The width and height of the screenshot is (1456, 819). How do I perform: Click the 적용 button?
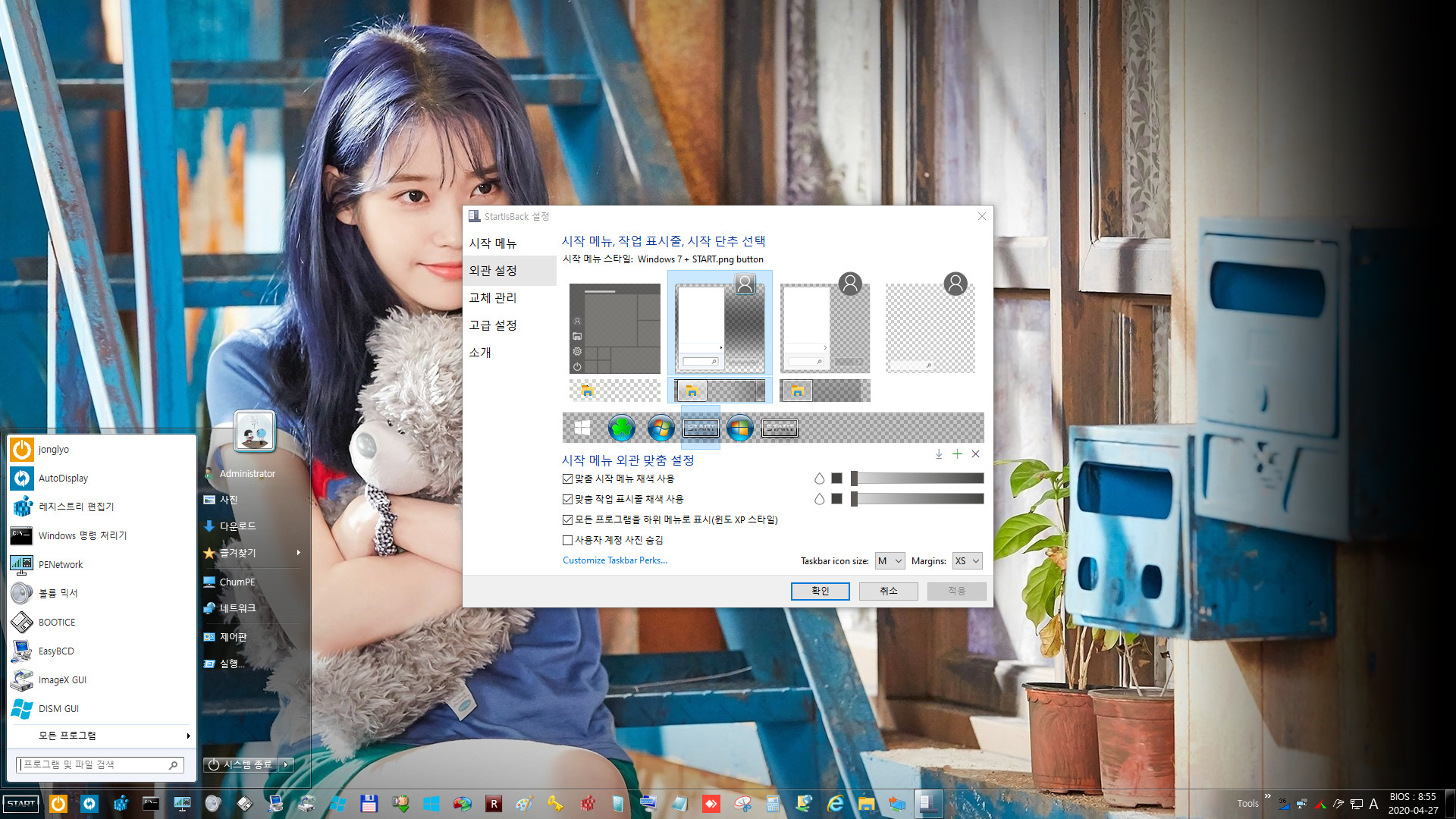click(x=956, y=591)
